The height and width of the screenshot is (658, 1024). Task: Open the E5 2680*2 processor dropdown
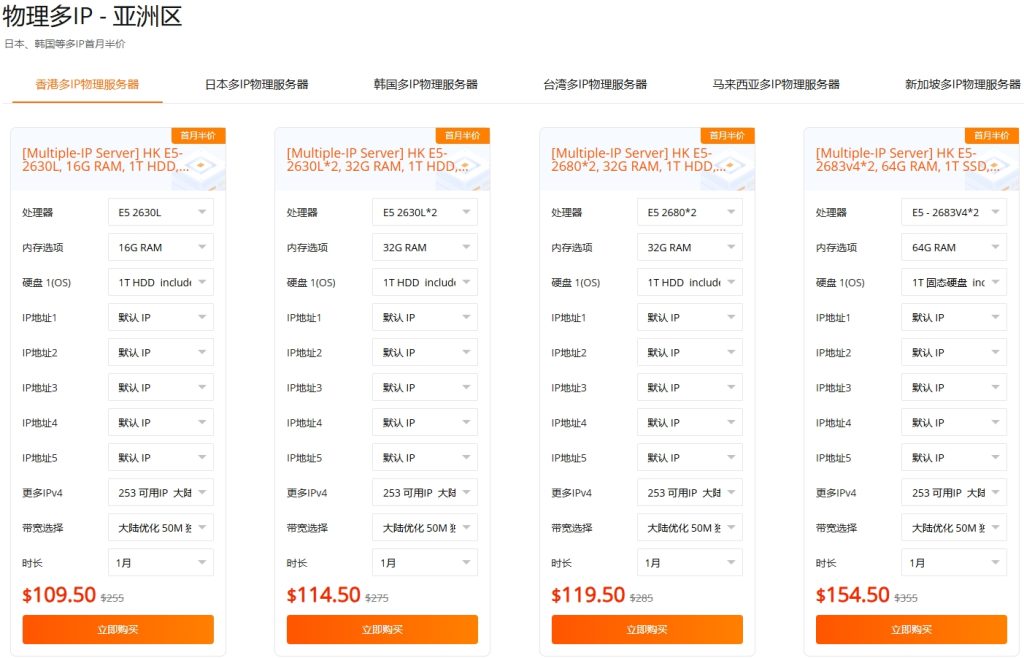pyautogui.click(x=689, y=211)
